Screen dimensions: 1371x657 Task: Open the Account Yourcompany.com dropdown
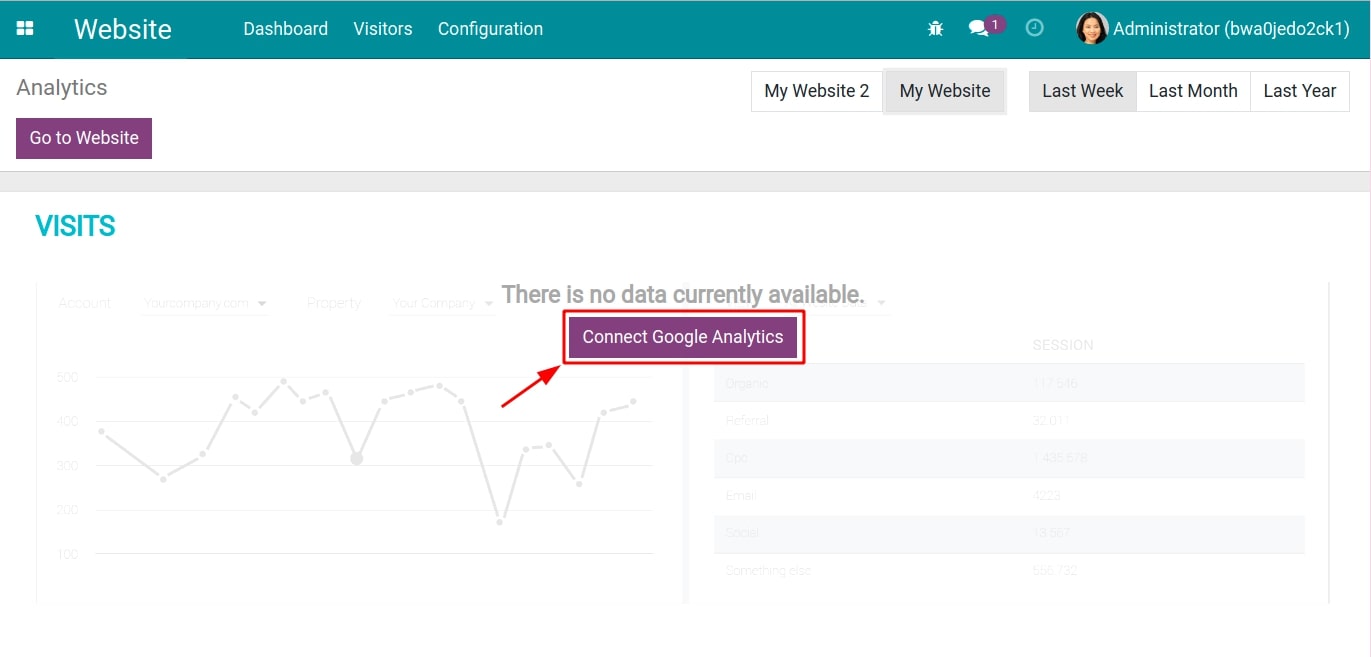click(205, 302)
